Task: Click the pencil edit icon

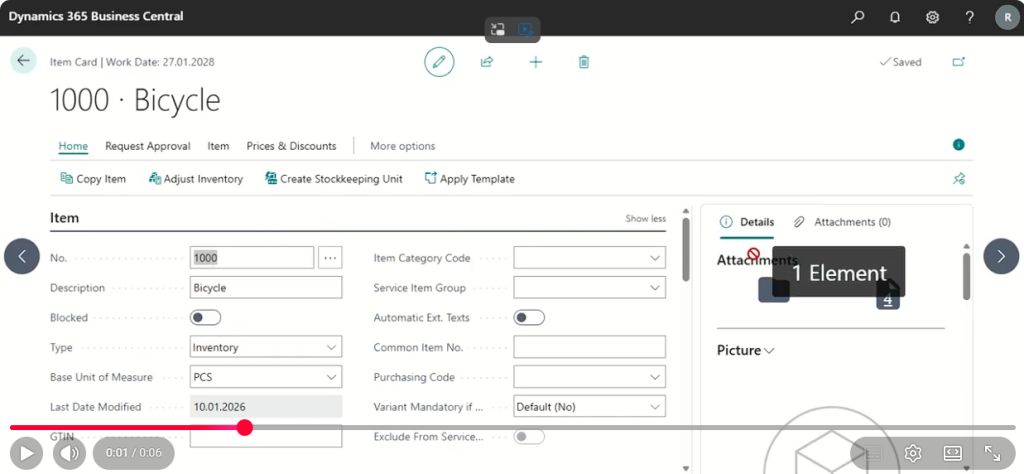Action: click(x=438, y=62)
